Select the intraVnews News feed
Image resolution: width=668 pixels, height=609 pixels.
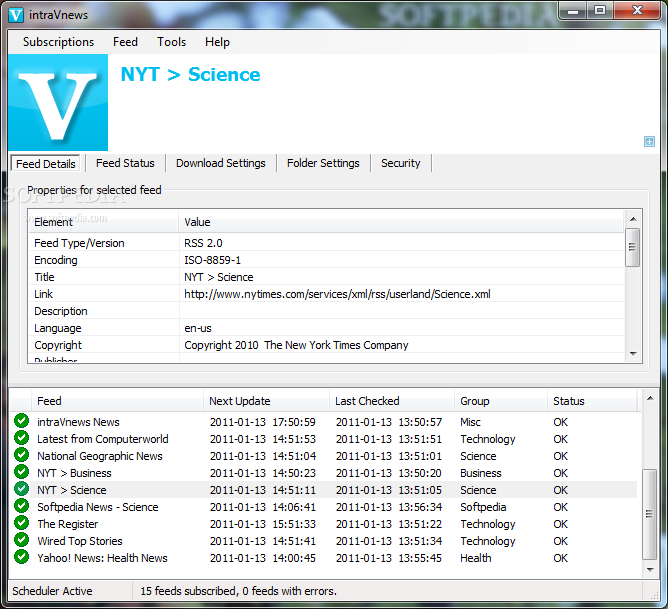point(324,422)
